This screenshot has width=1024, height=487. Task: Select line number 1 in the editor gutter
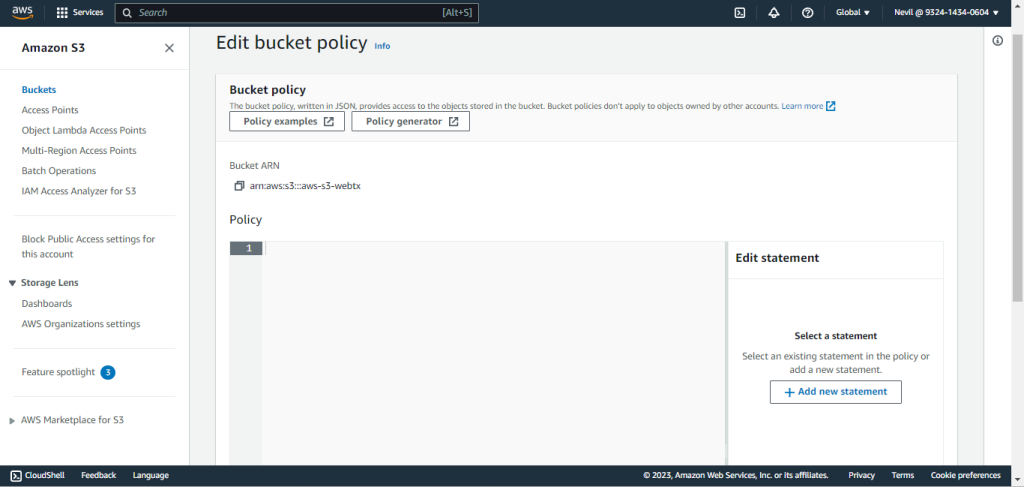(x=246, y=248)
